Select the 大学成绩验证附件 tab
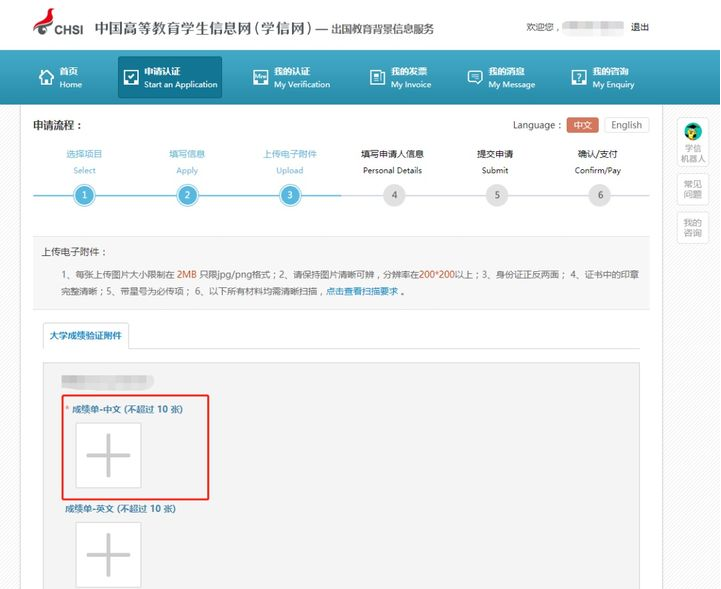The width and height of the screenshot is (721, 589). pos(86,336)
